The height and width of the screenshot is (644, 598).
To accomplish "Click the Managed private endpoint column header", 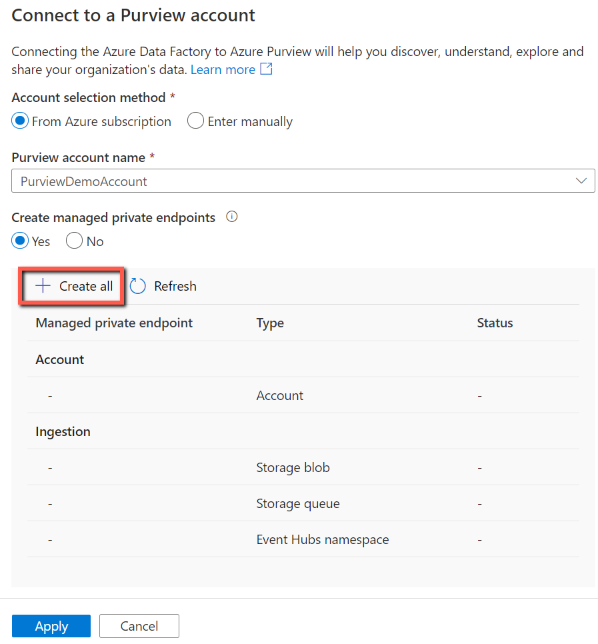I will point(114,323).
